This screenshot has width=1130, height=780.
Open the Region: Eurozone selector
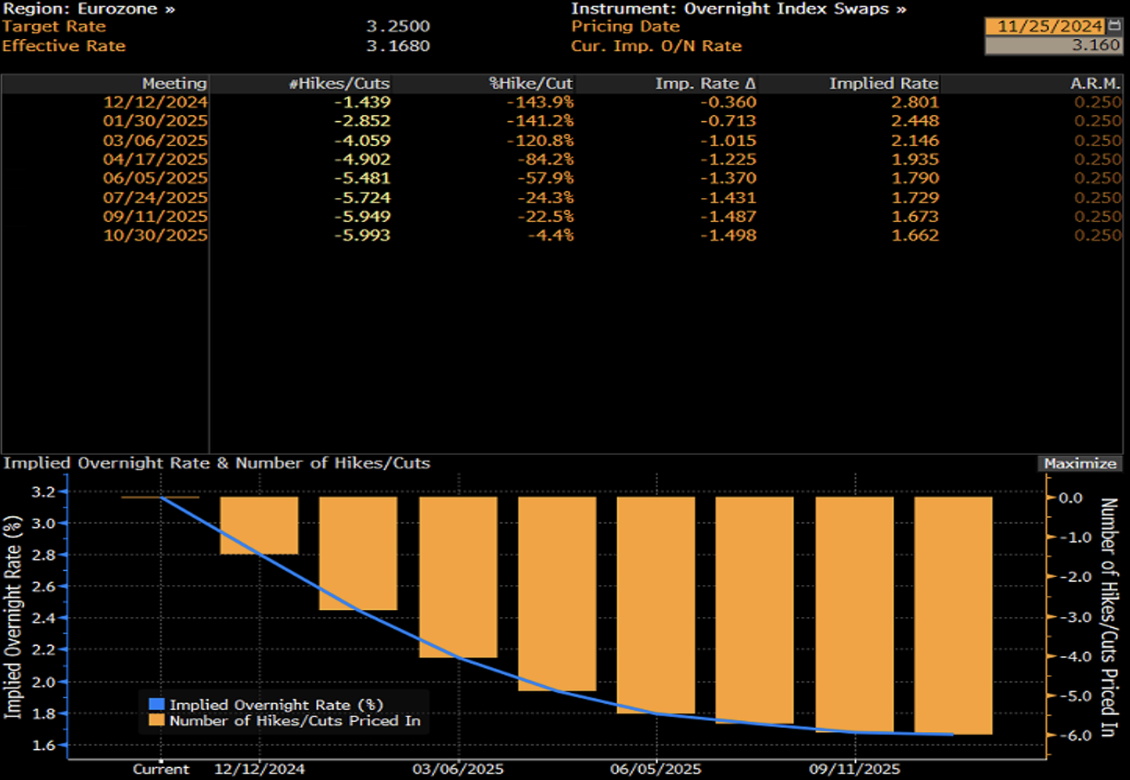click(x=89, y=9)
